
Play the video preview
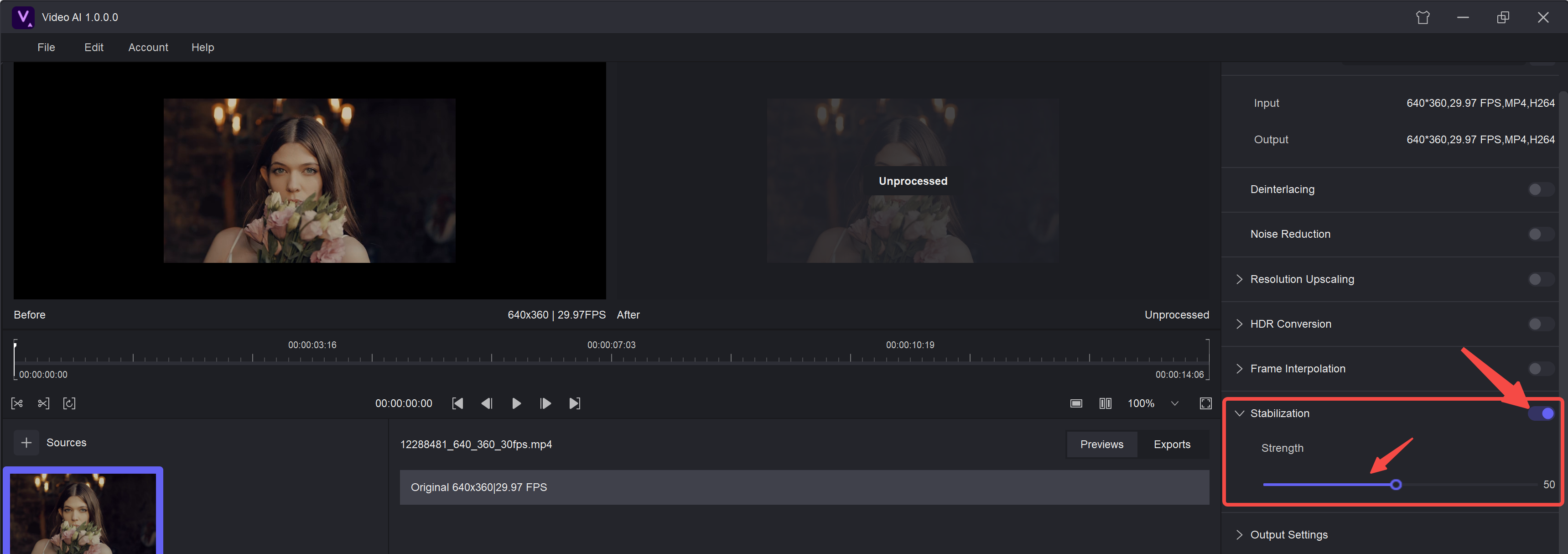tap(516, 403)
